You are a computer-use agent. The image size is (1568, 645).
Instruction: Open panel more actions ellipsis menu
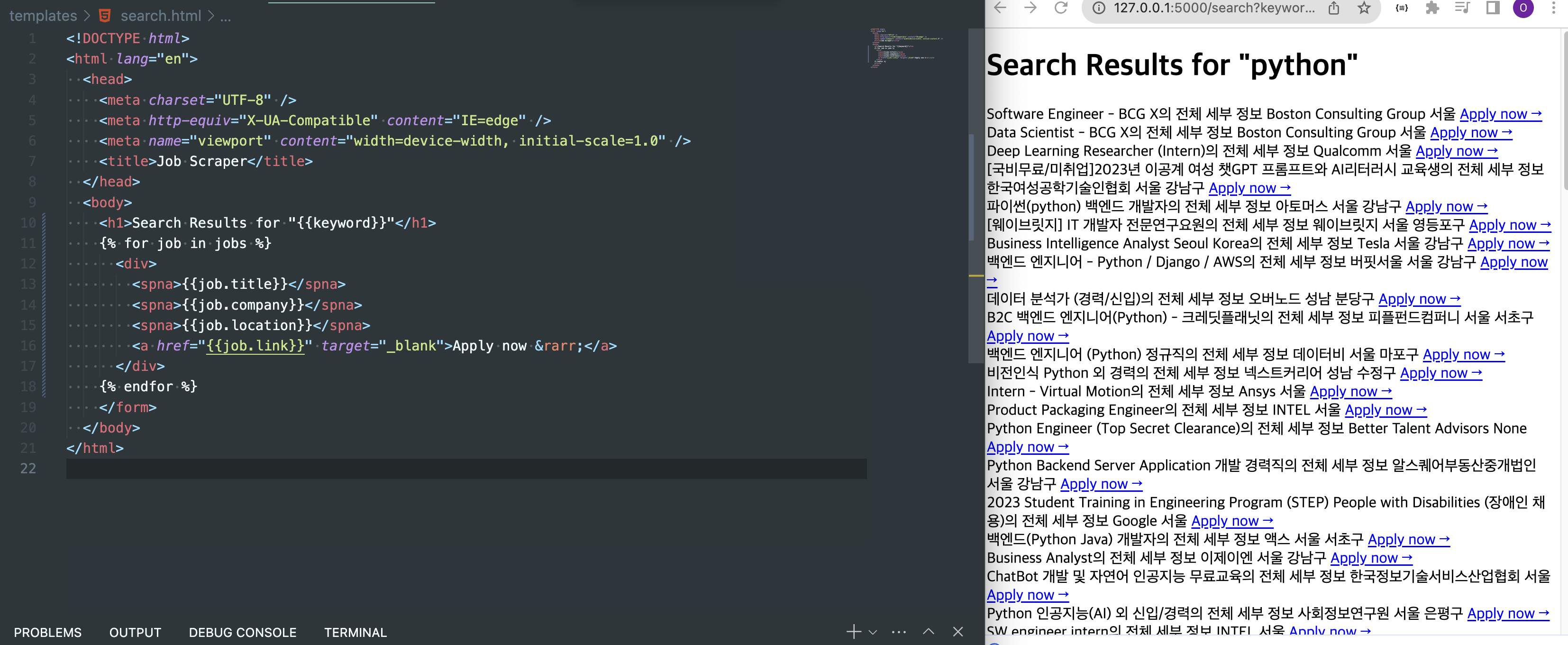898,632
